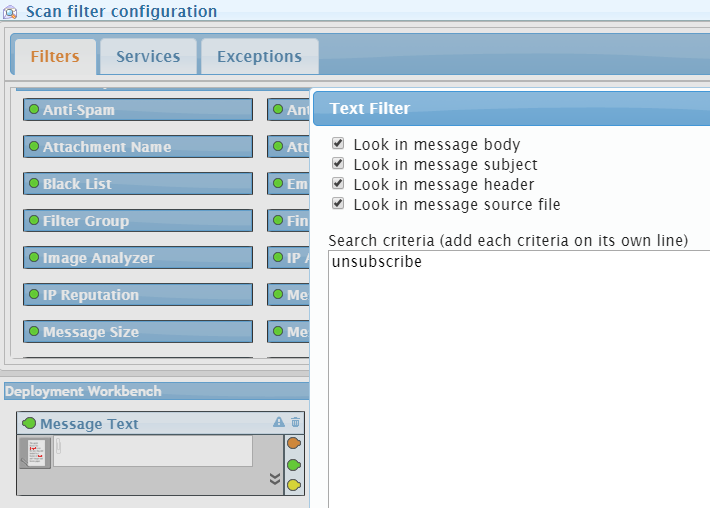Open the Exceptions tab

pyautogui.click(x=259, y=57)
